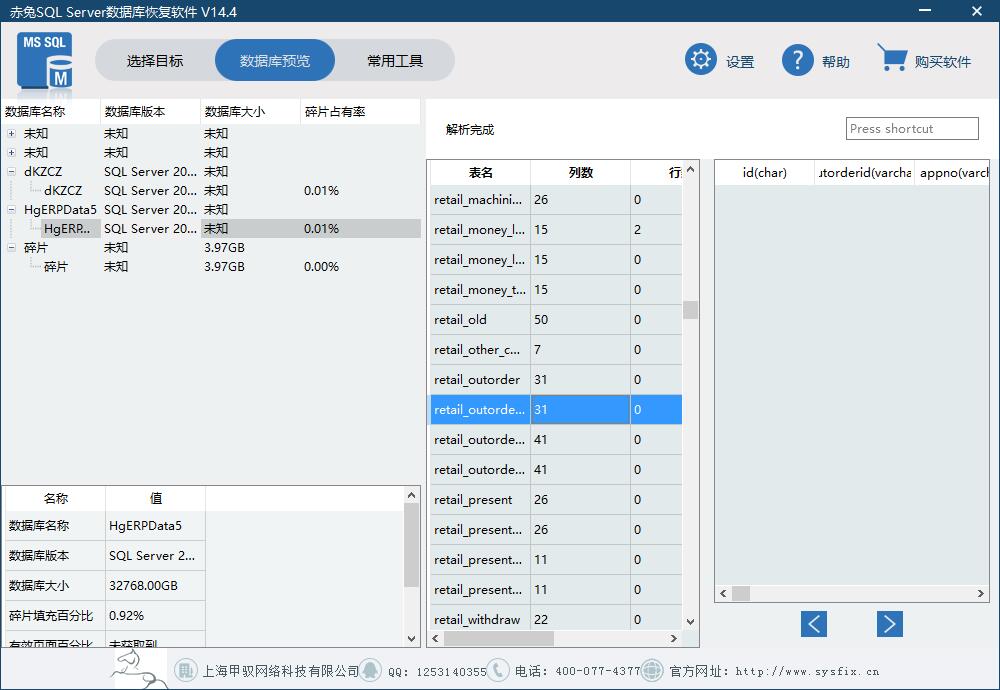1000x690 pixels.
Task: Select the retail_withdraw table row
Action: click(556, 619)
